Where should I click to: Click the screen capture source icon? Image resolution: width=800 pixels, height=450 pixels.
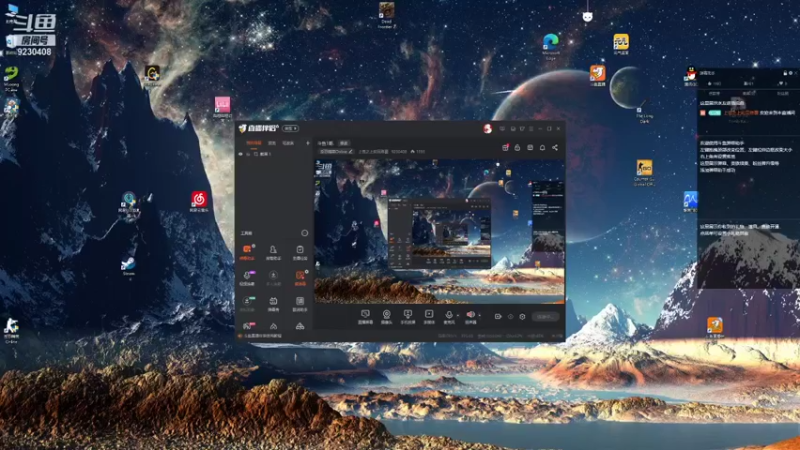point(365,316)
